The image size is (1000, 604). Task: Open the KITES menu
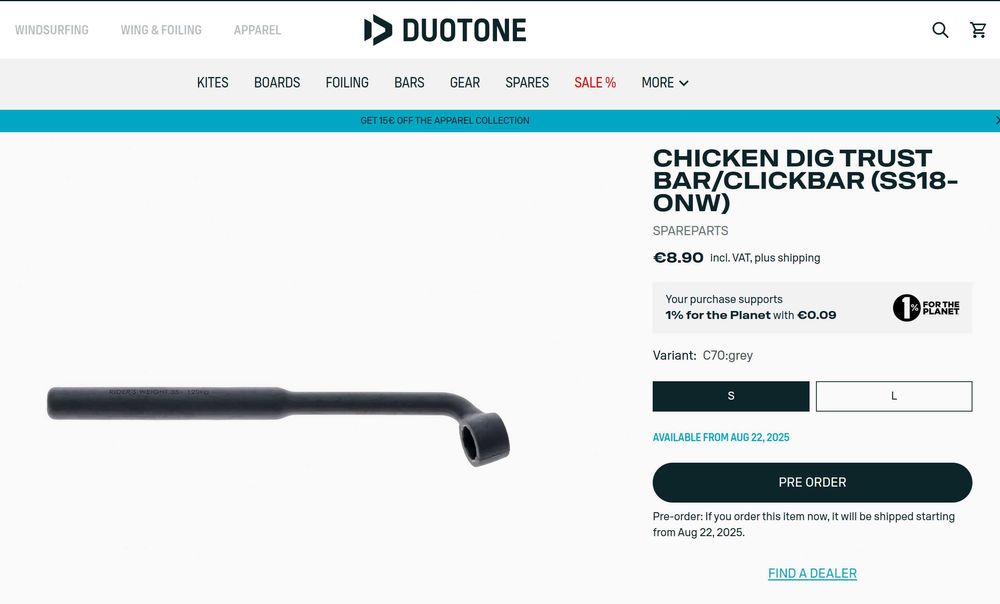point(212,83)
